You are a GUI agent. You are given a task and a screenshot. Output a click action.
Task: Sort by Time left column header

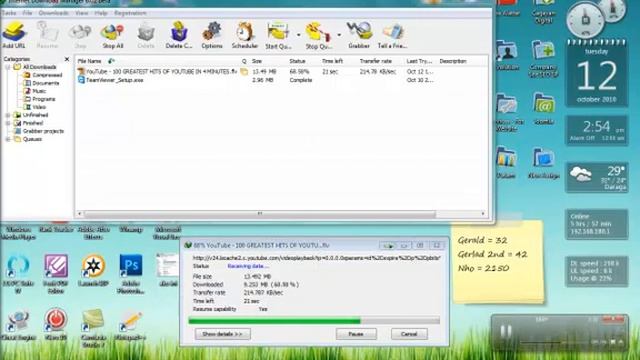pos(332,61)
